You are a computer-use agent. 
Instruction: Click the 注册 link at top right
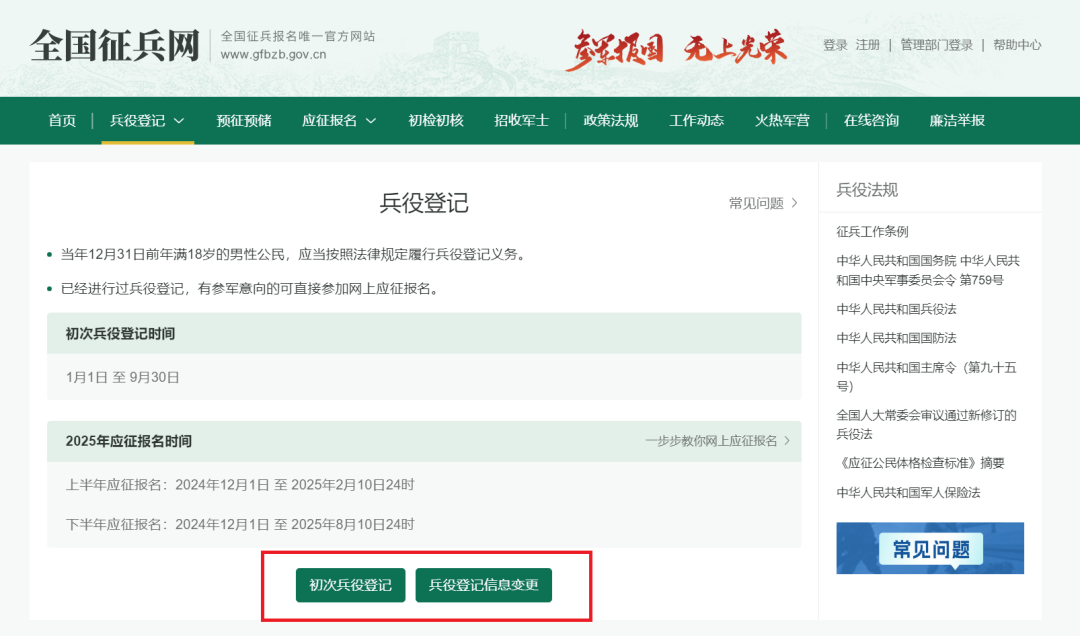pos(868,45)
